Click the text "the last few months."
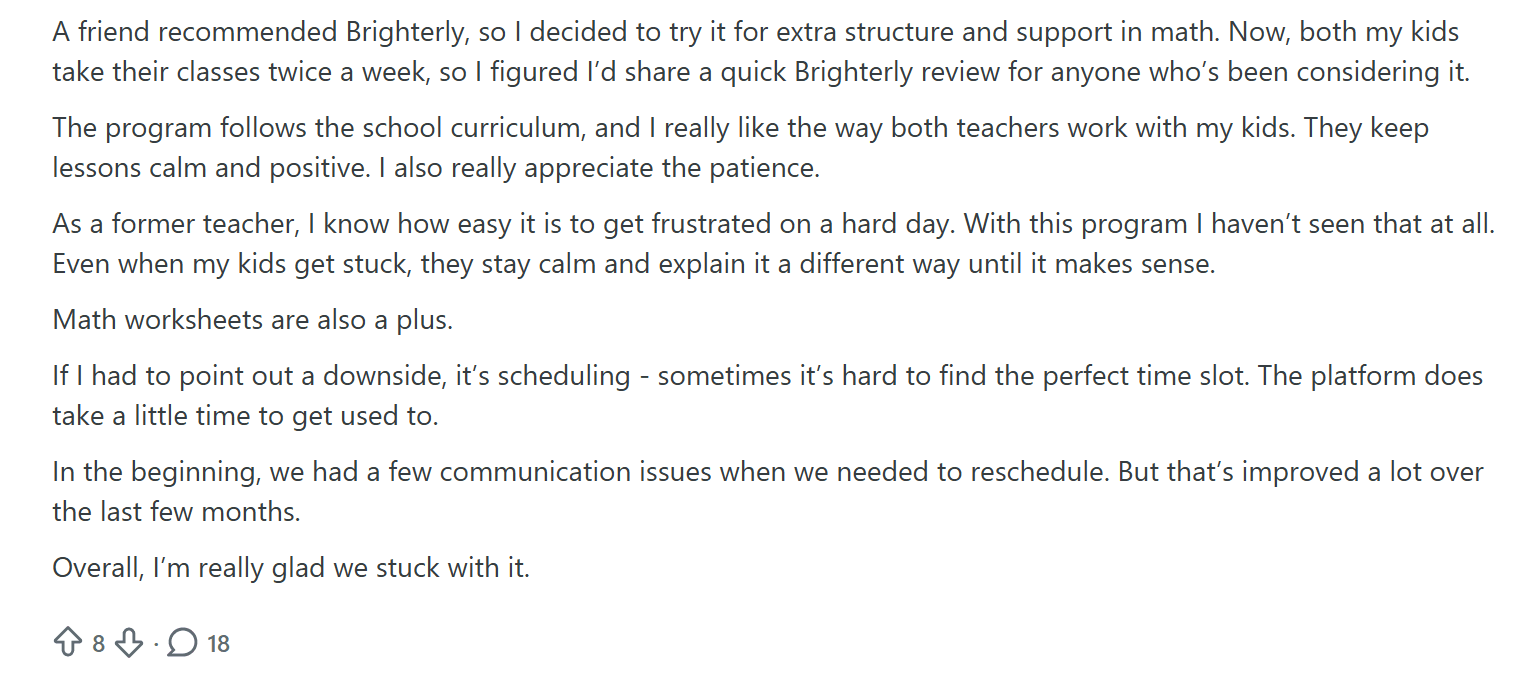 point(176,512)
